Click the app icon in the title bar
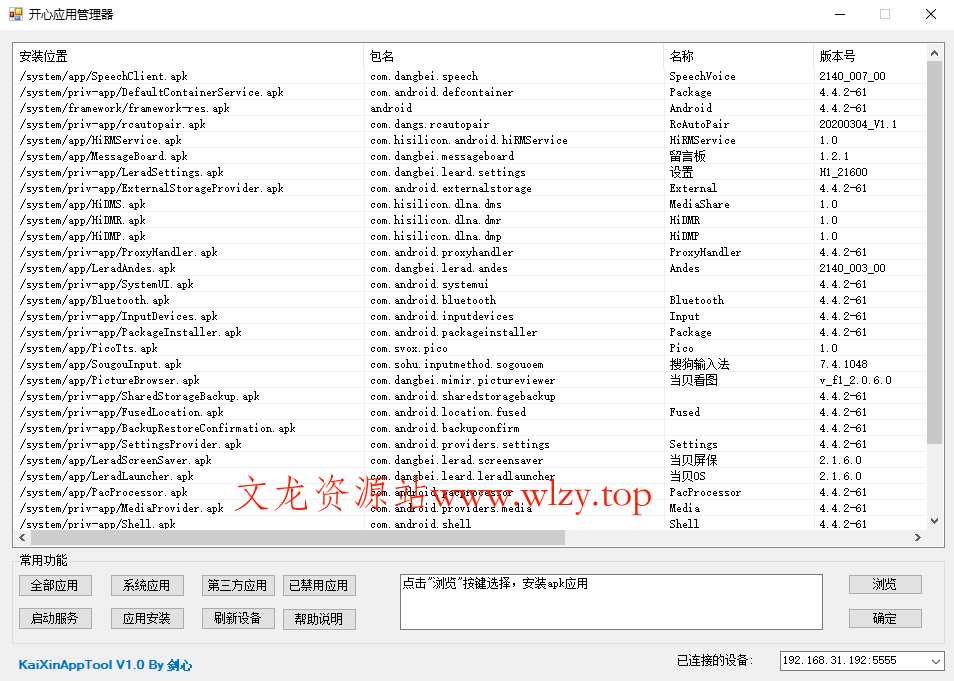The width and height of the screenshot is (954, 681). [x=18, y=14]
